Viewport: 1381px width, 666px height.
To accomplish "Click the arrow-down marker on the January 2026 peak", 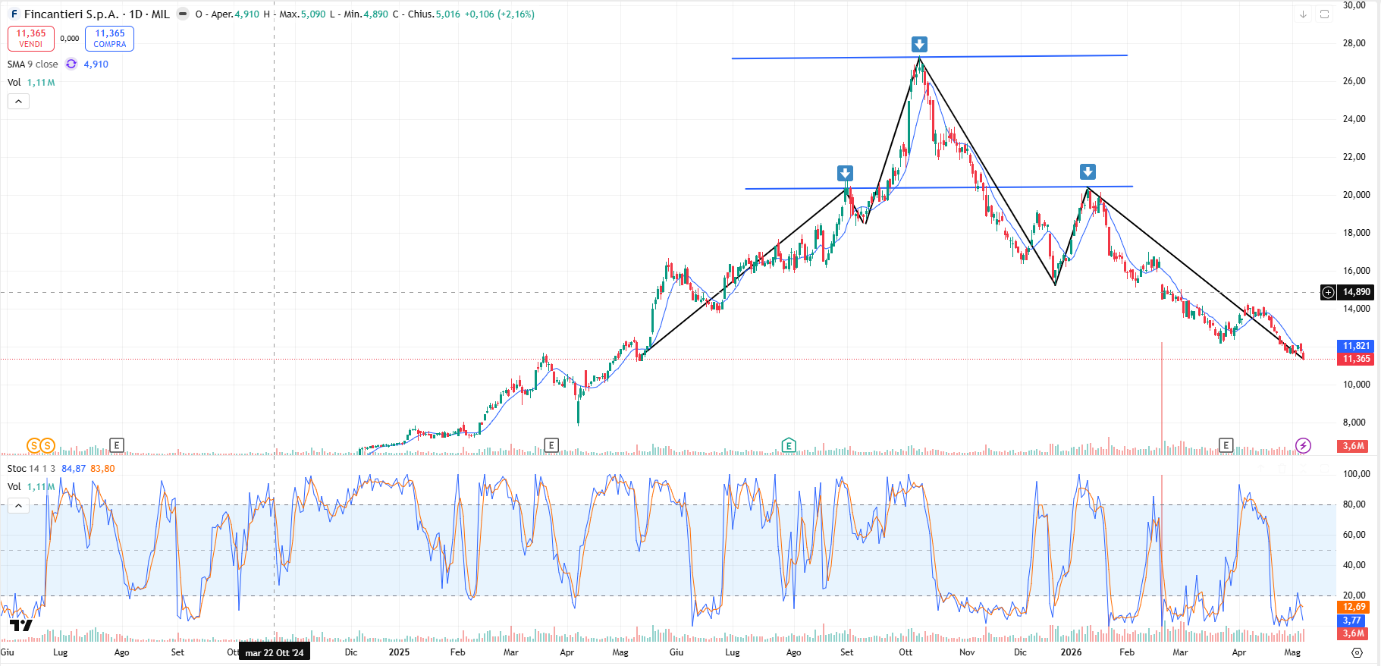I will tap(1088, 172).
